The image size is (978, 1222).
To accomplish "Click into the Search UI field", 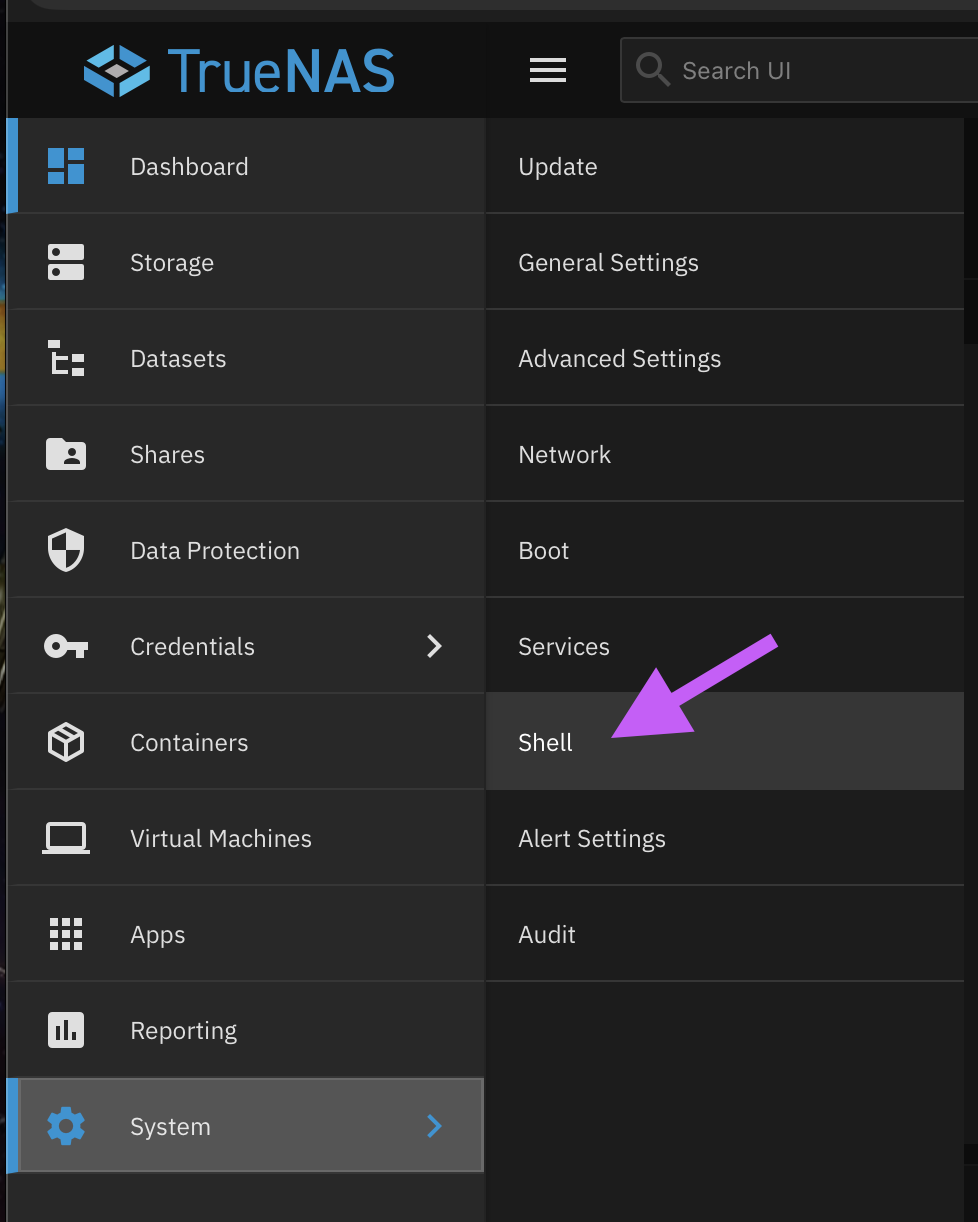I will (800, 71).
